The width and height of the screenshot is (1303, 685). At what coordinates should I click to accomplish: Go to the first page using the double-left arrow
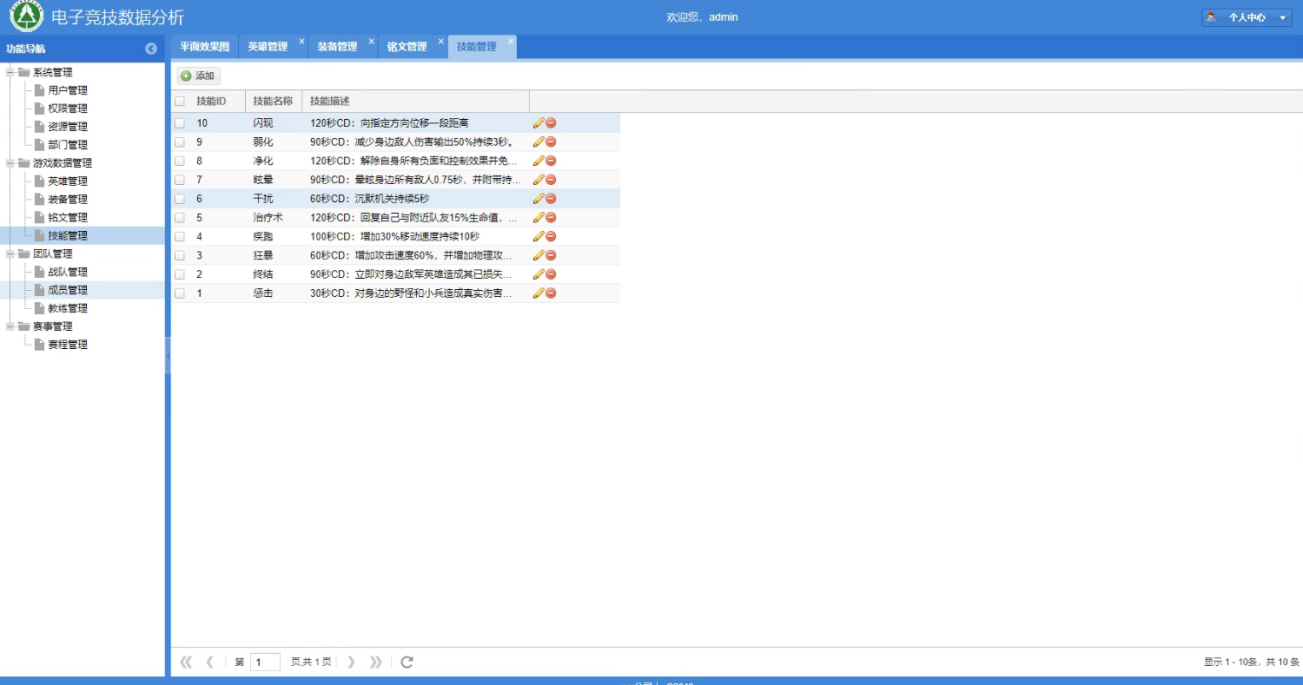click(186, 661)
